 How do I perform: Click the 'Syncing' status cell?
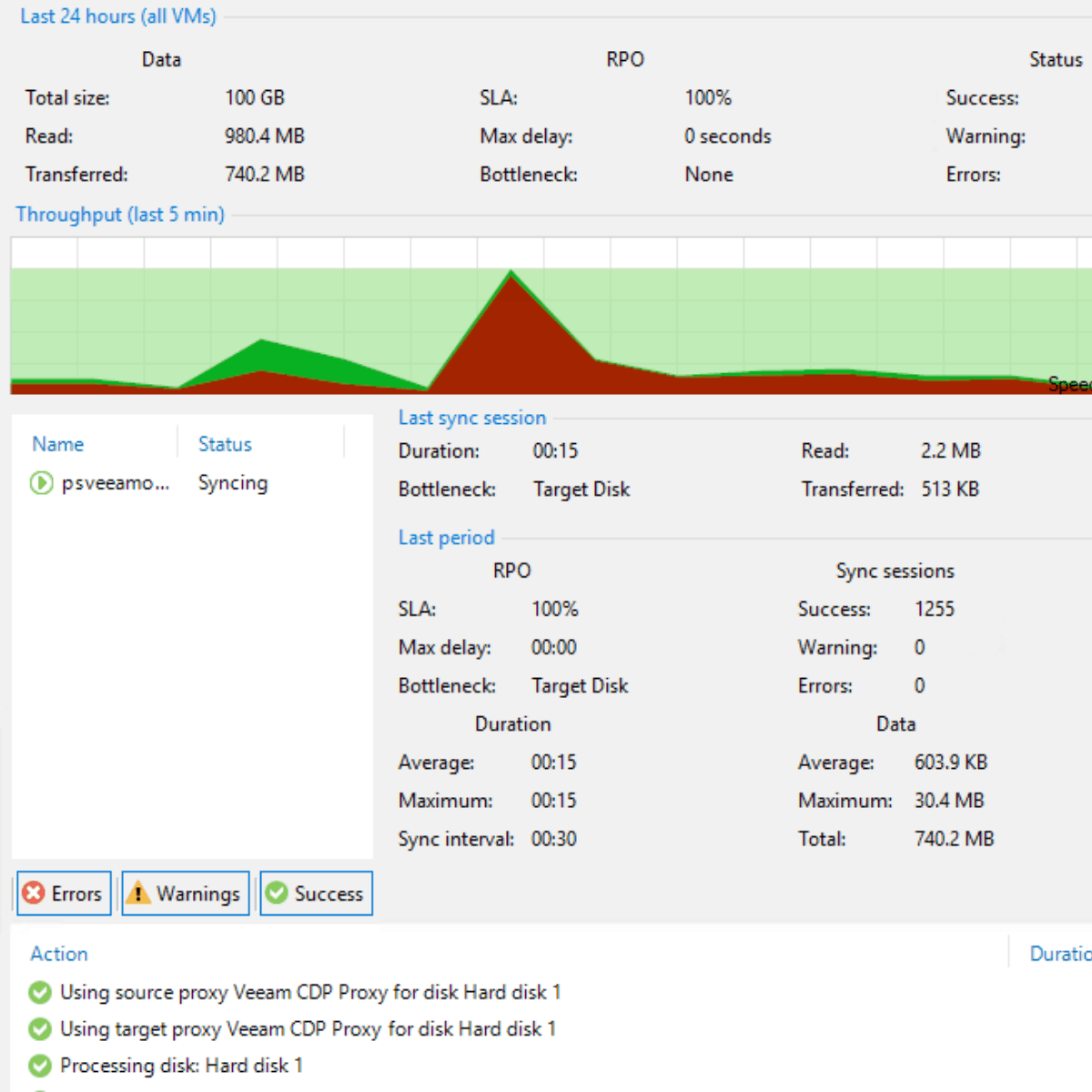click(x=233, y=483)
